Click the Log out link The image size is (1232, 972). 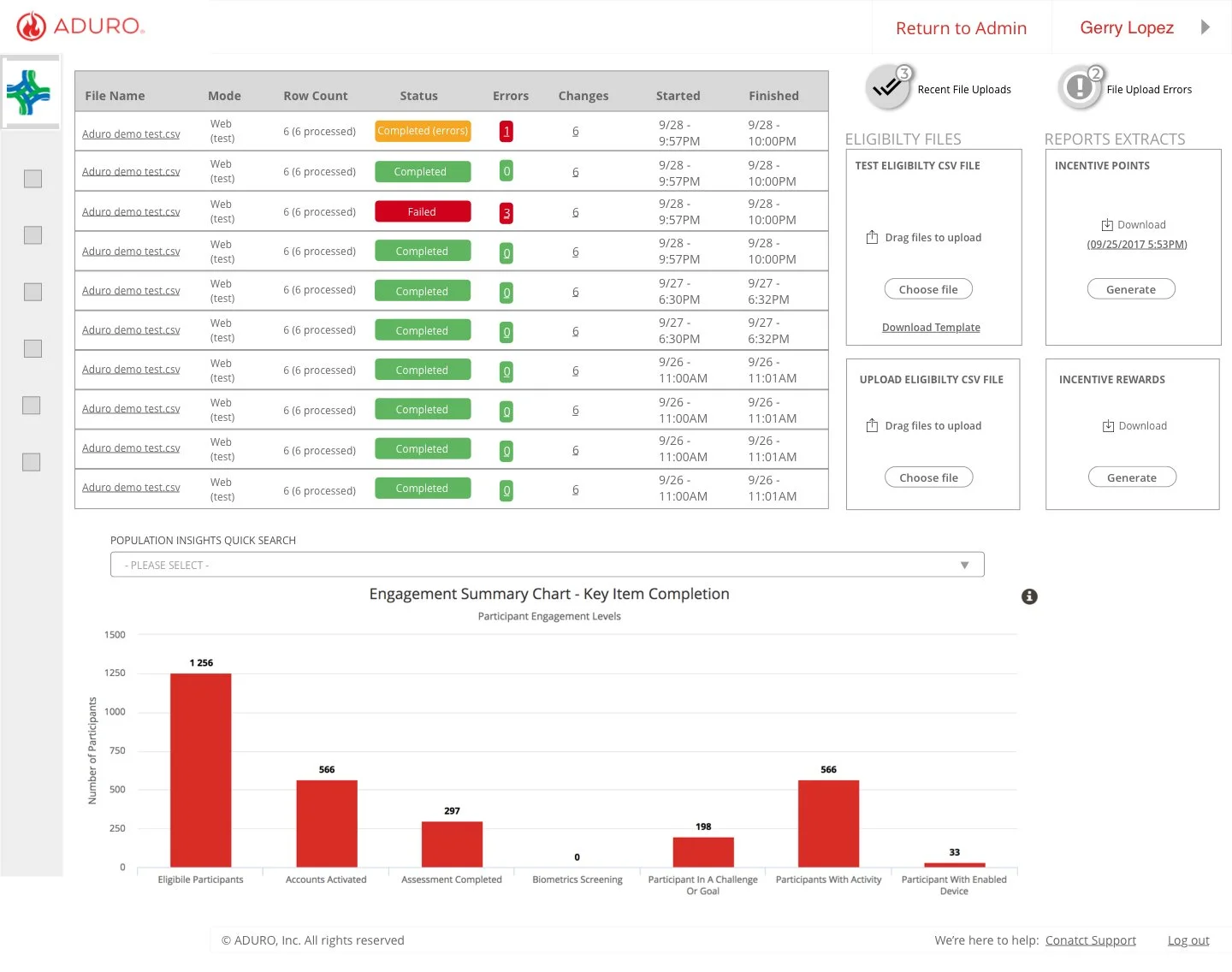tap(1188, 940)
